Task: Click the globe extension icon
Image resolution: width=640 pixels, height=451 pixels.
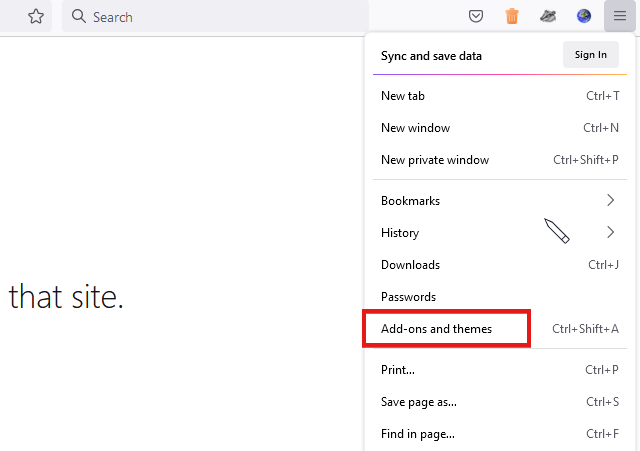Action: click(x=584, y=16)
